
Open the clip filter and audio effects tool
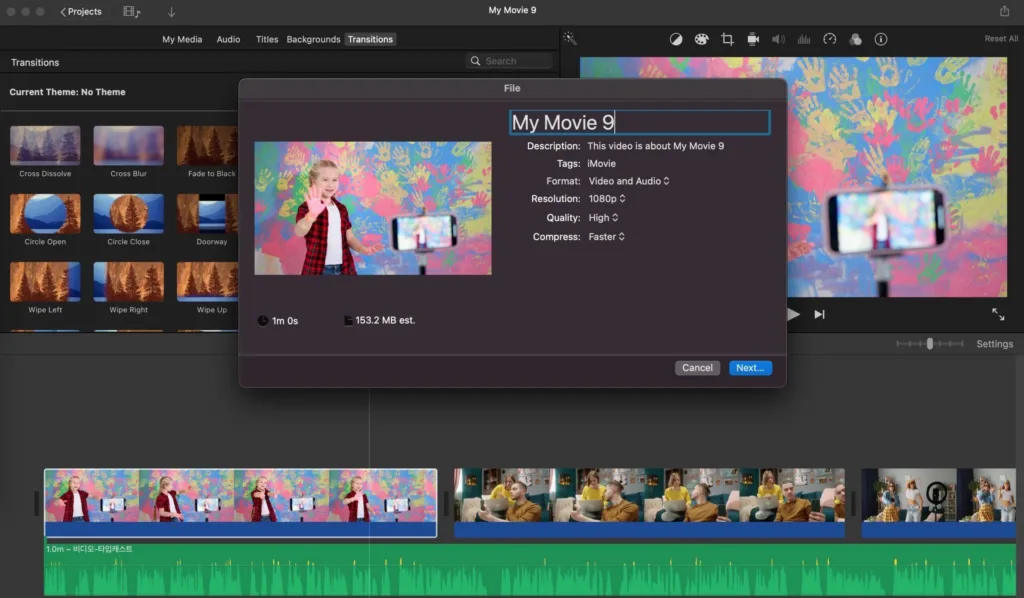tap(856, 39)
